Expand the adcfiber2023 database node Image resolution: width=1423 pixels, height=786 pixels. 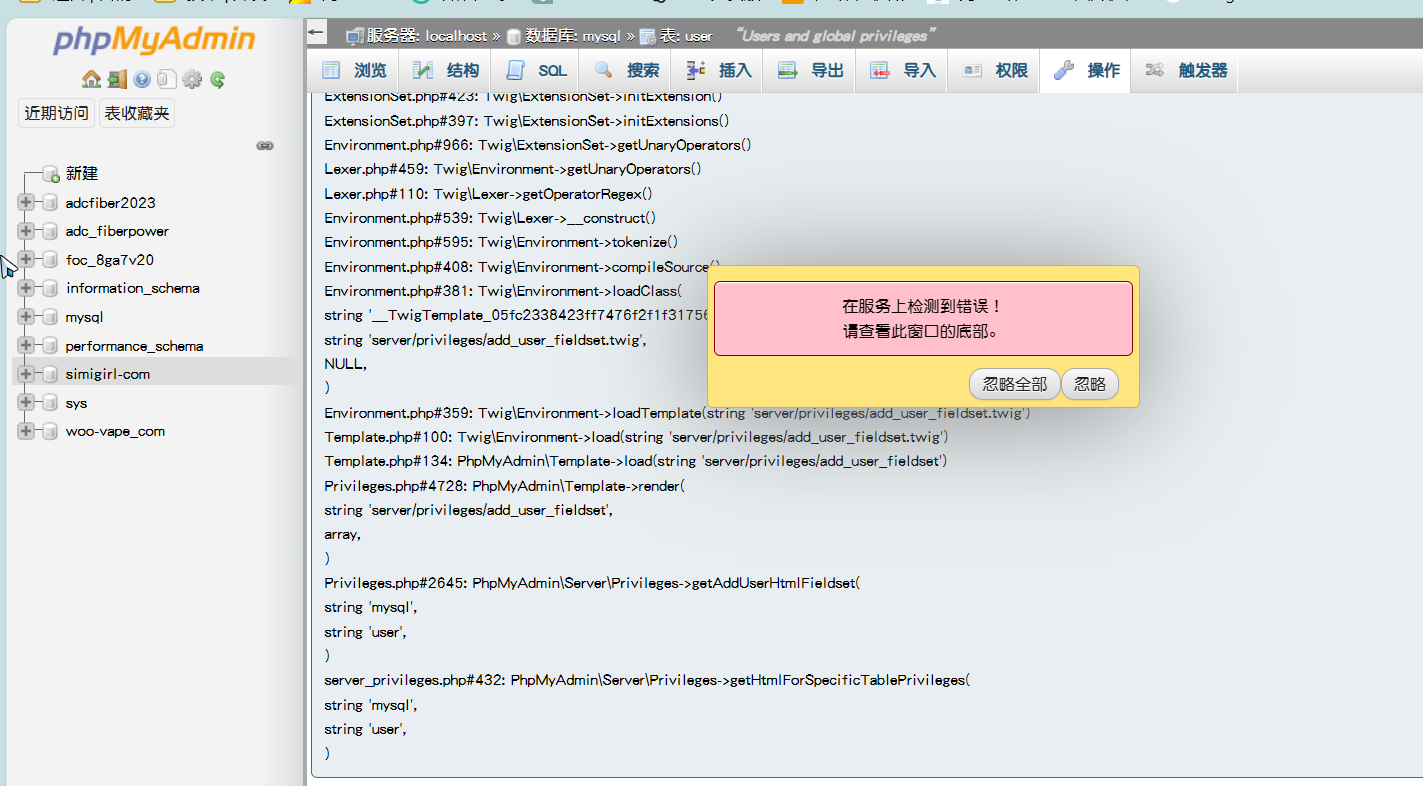point(26,203)
